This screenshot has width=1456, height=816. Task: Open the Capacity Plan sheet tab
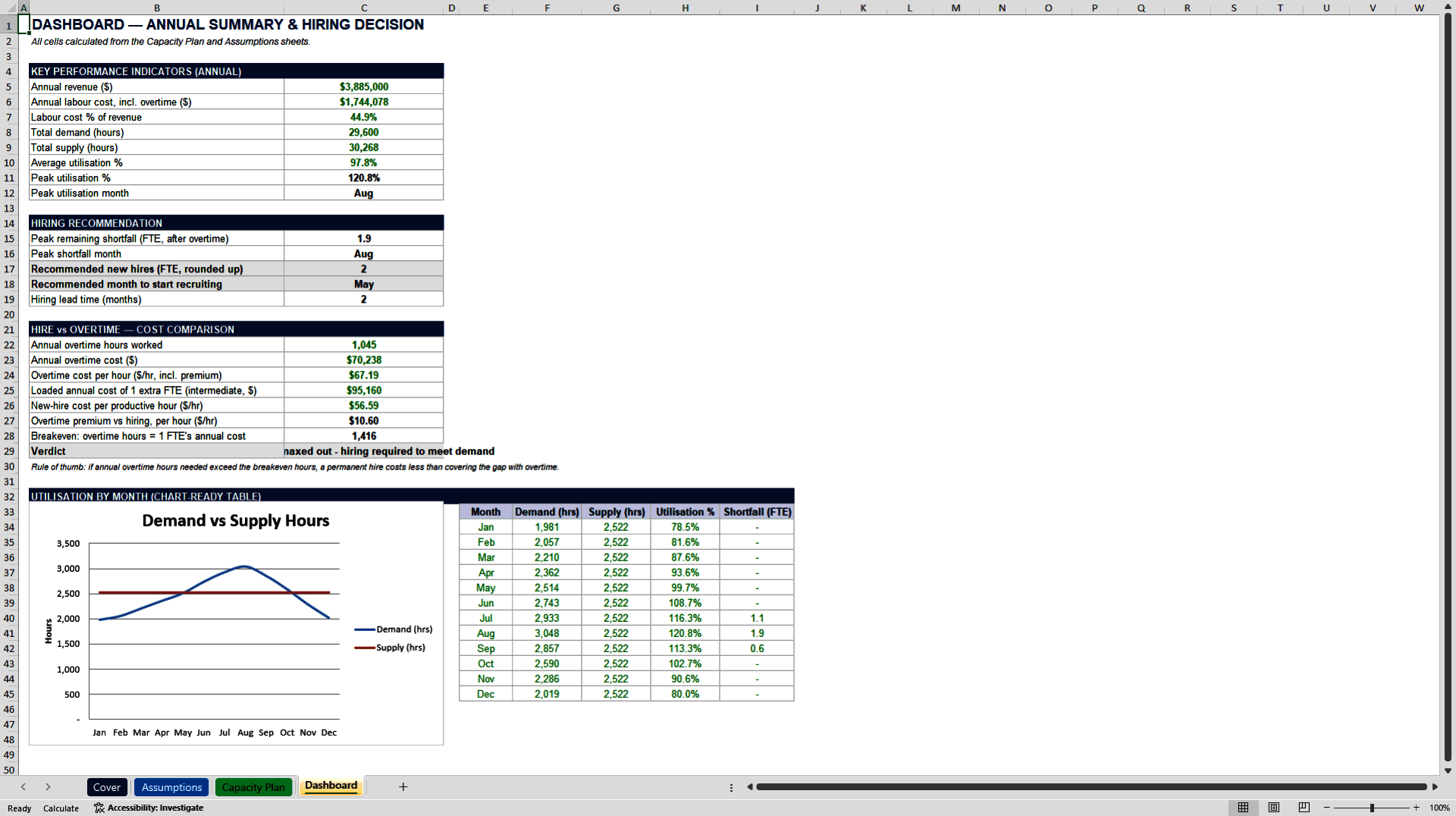(x=253, y=787)
